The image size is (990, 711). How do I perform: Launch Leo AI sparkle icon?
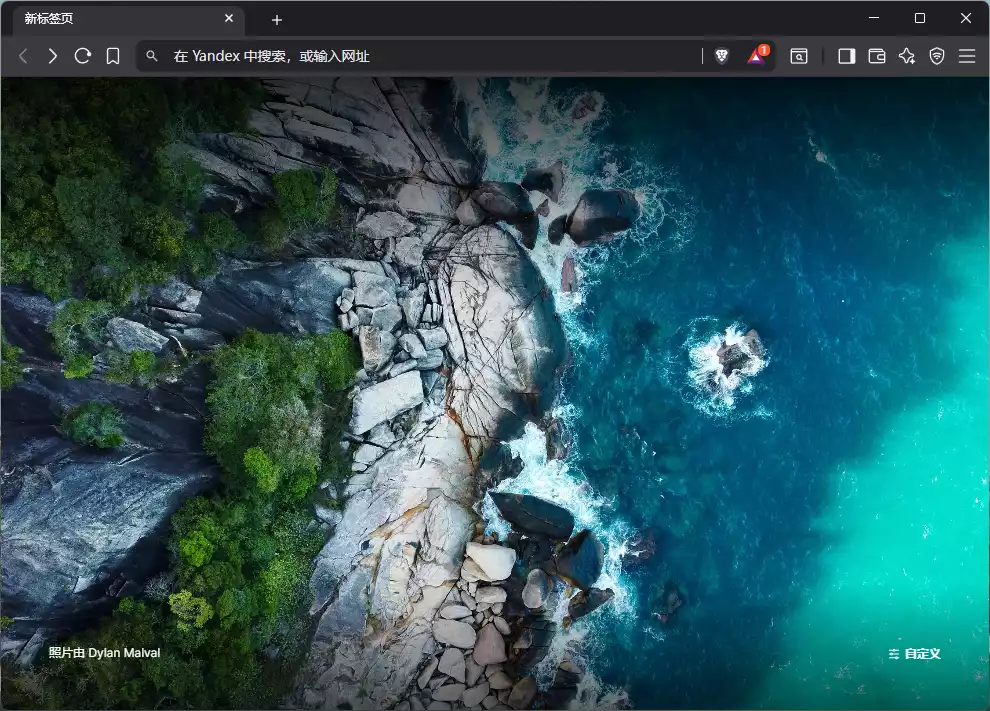[907, 56]
